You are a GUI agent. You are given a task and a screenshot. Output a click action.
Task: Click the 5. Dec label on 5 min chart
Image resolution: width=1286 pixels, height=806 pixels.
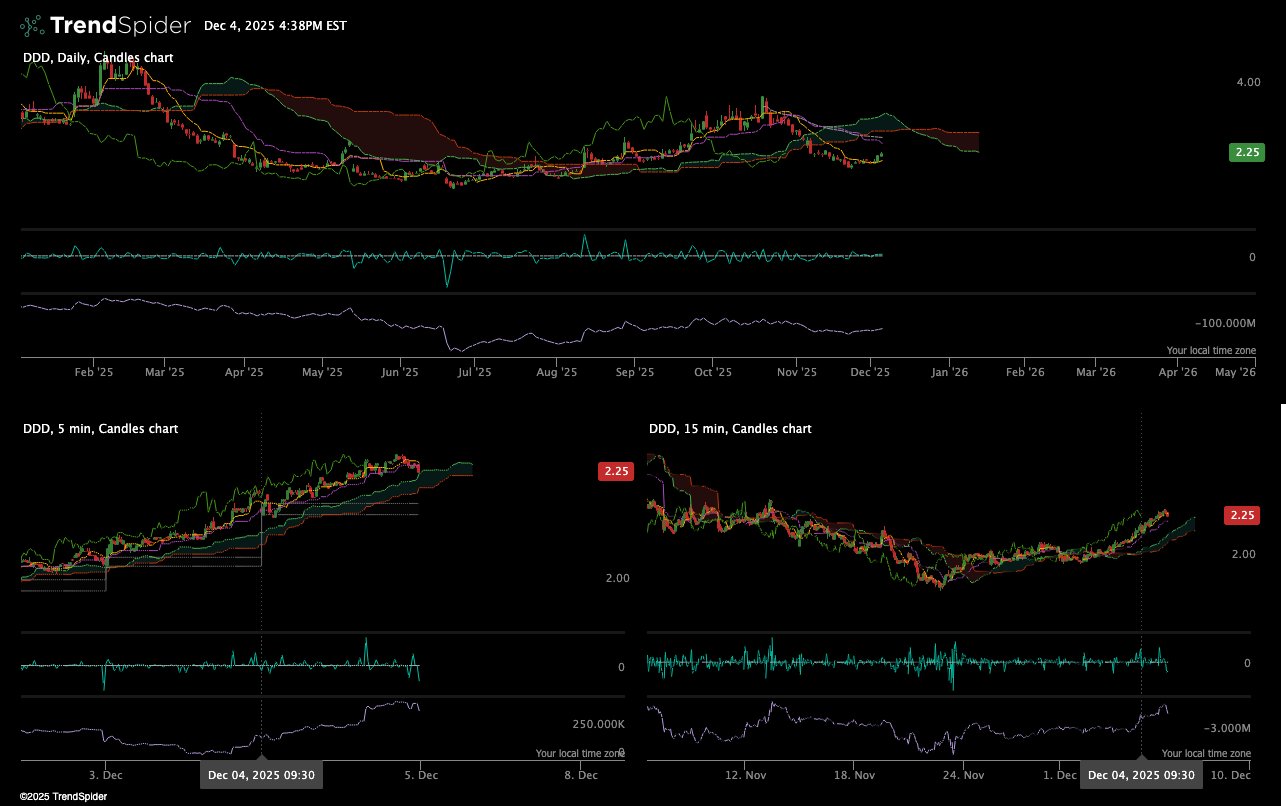click(421, 775)
